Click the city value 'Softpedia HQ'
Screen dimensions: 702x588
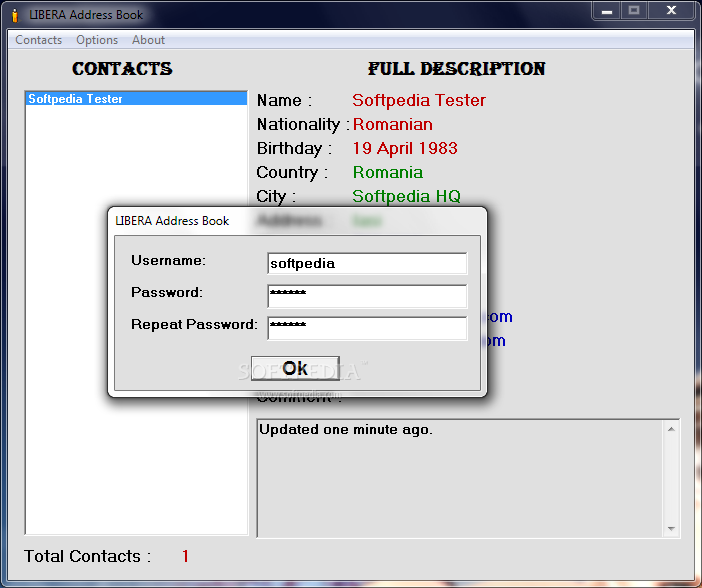point(406,196)
